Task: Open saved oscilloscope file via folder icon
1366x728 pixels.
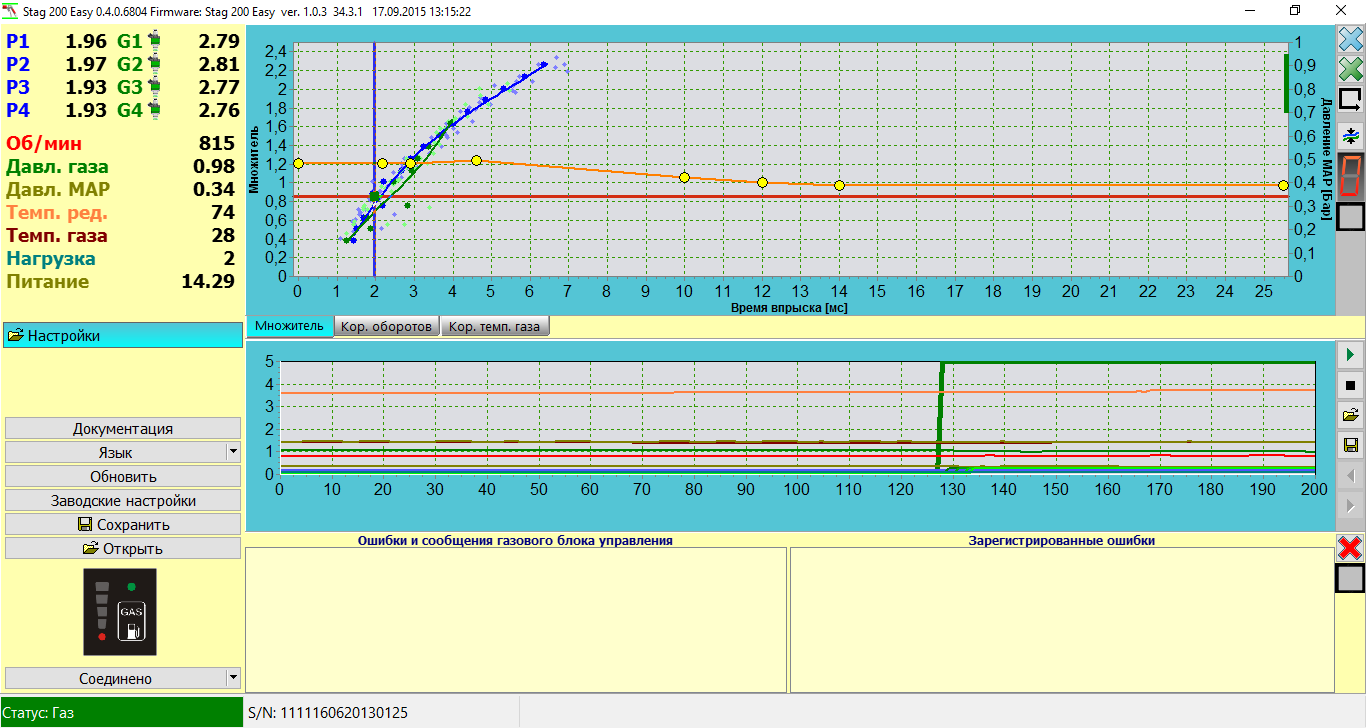Action: click(1350, 415)
